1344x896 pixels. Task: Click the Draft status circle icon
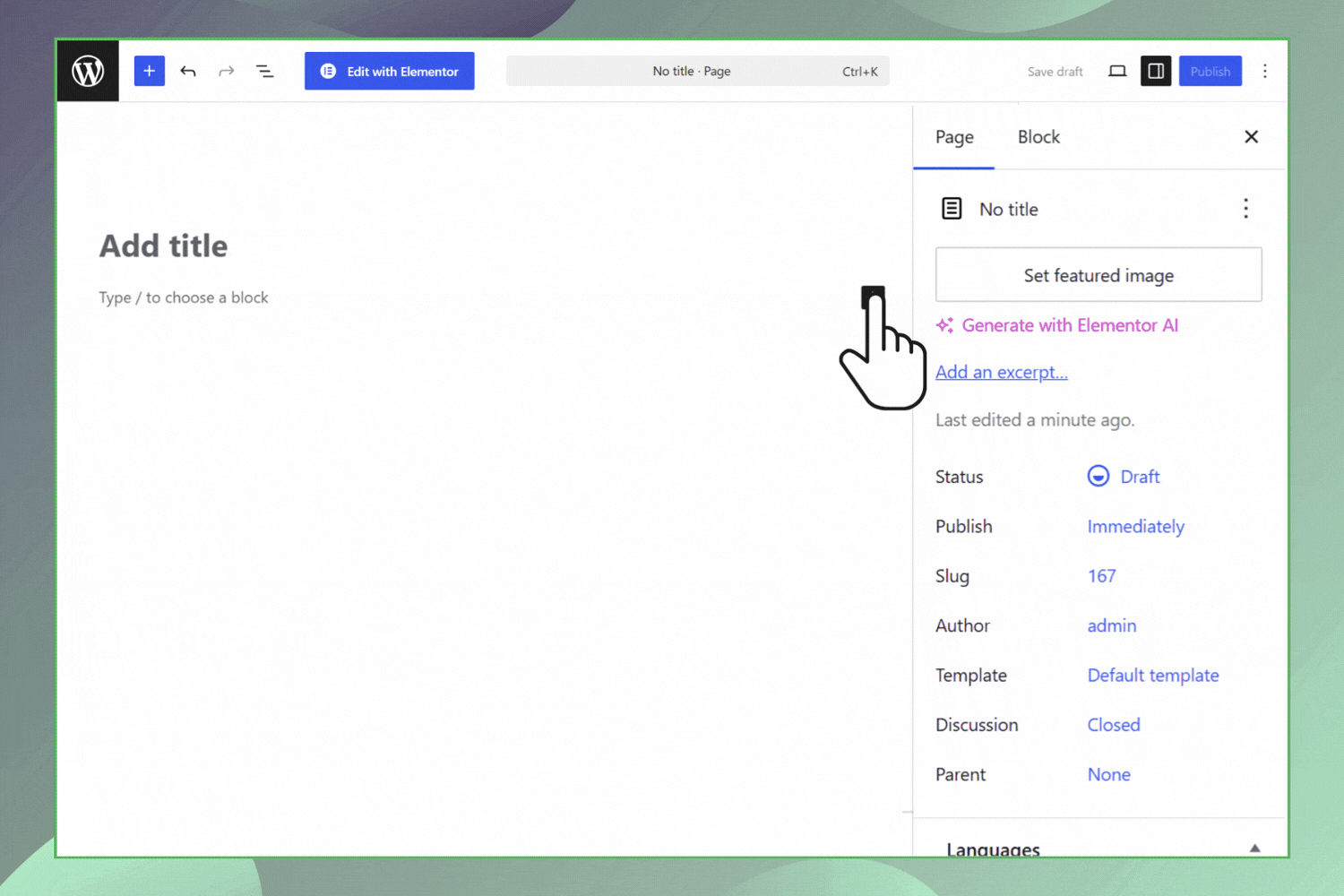click(x=1098, y=476)
